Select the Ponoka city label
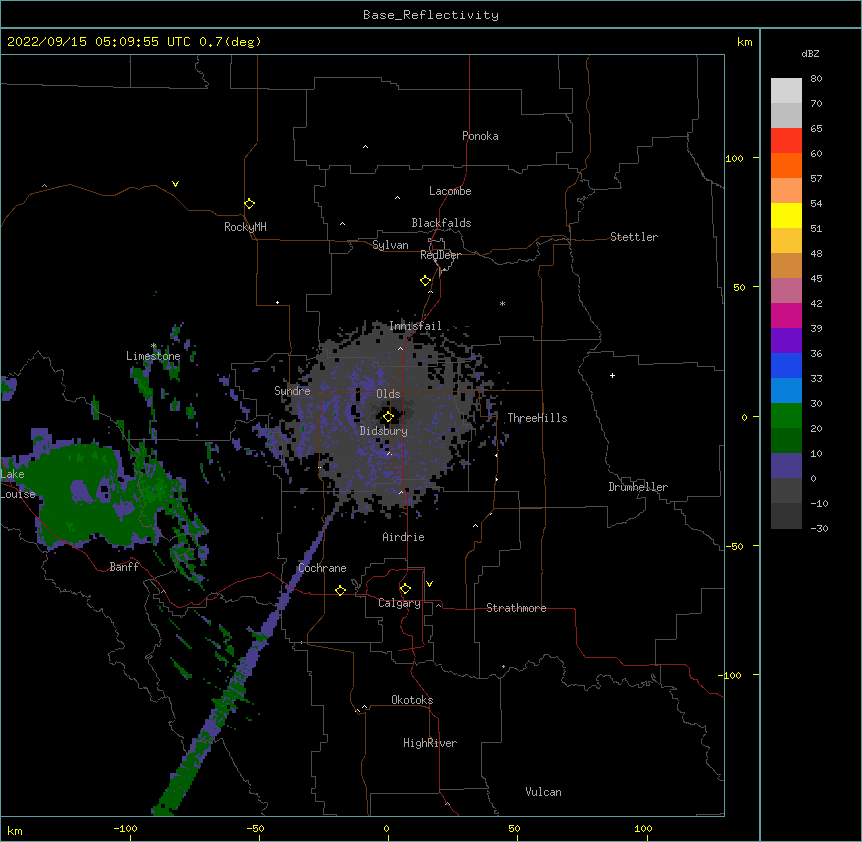 [x=480, y=136]
